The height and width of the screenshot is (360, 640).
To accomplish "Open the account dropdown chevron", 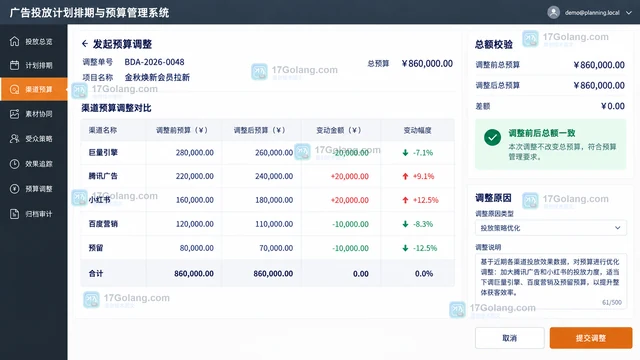I will click(629, 13).
